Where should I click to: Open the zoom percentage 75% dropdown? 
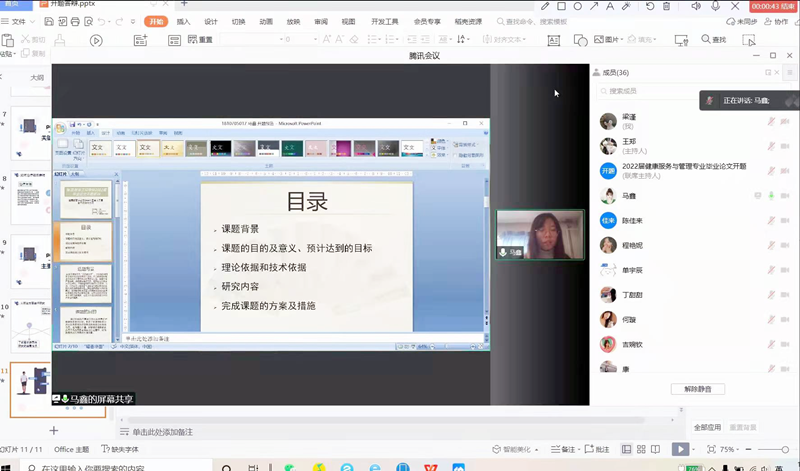click(728, 450)
